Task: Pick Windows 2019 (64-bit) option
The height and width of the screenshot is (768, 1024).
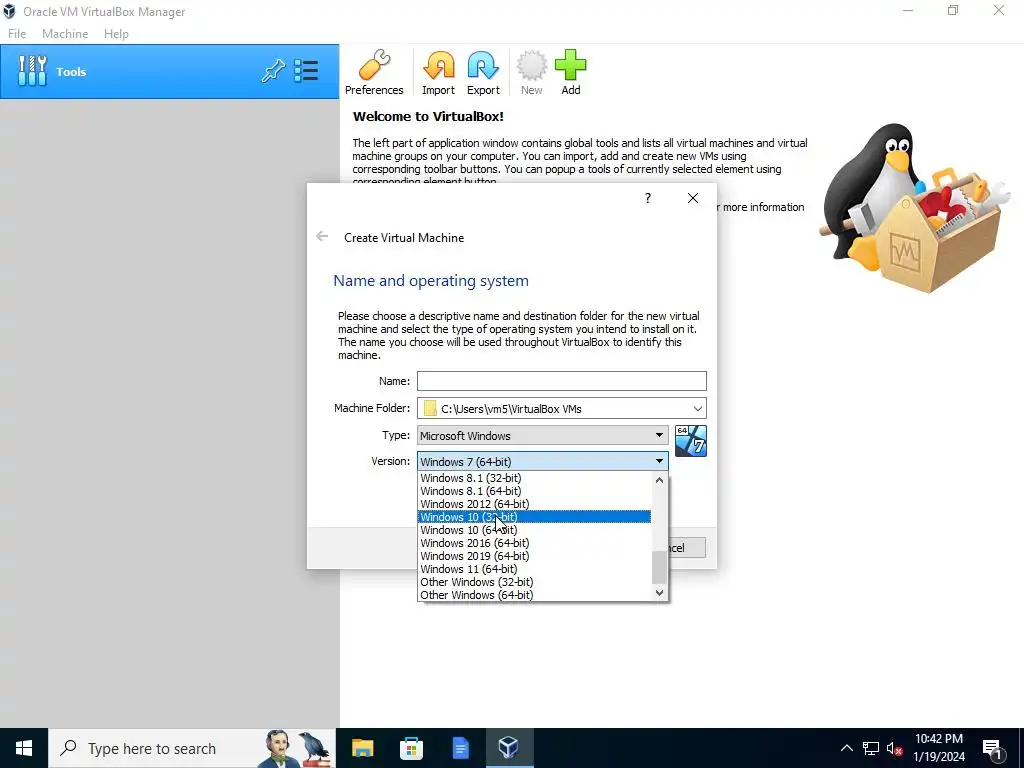Action: coord(534,556)
